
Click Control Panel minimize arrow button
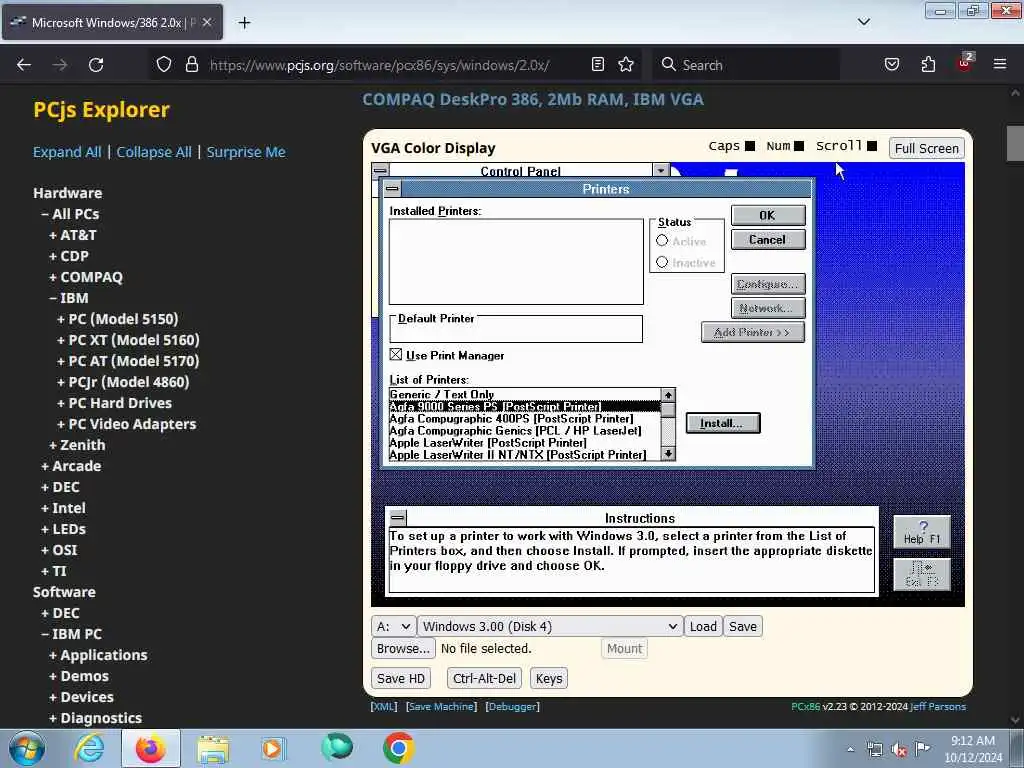[x=661, y=170]
